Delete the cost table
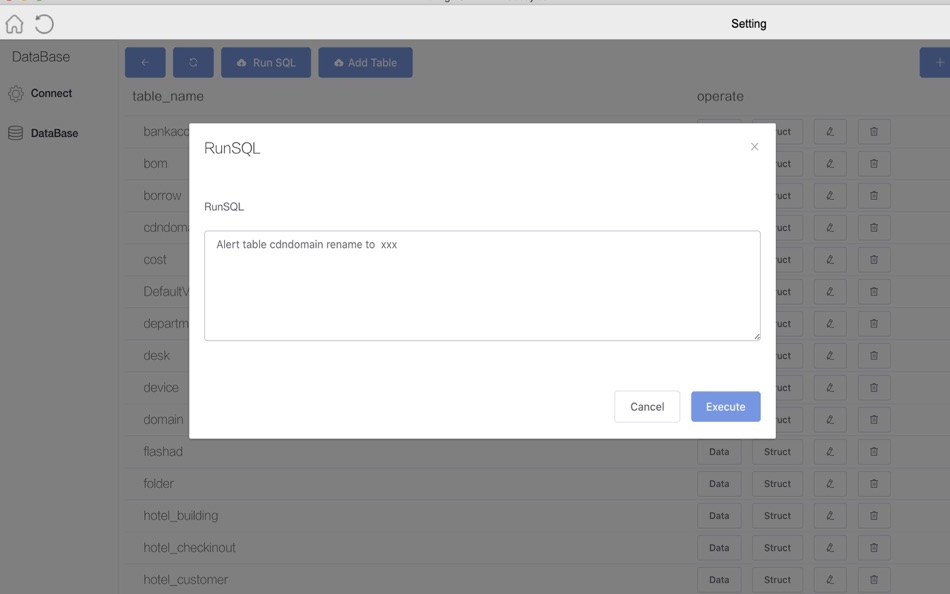Viewport: 950px width, 594px height. click(x=874, y=259)
